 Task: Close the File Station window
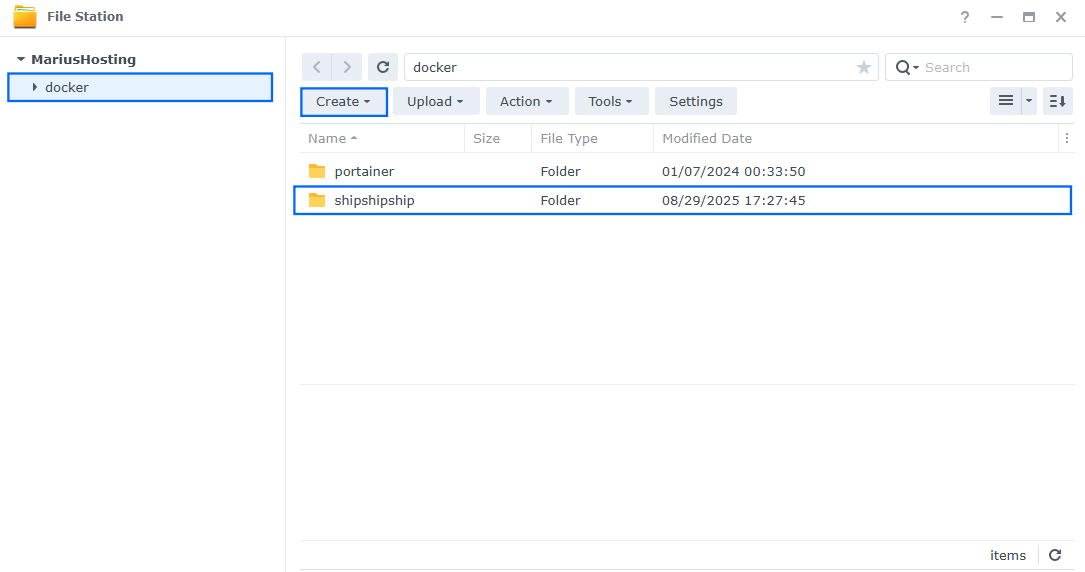(1061, 17)
